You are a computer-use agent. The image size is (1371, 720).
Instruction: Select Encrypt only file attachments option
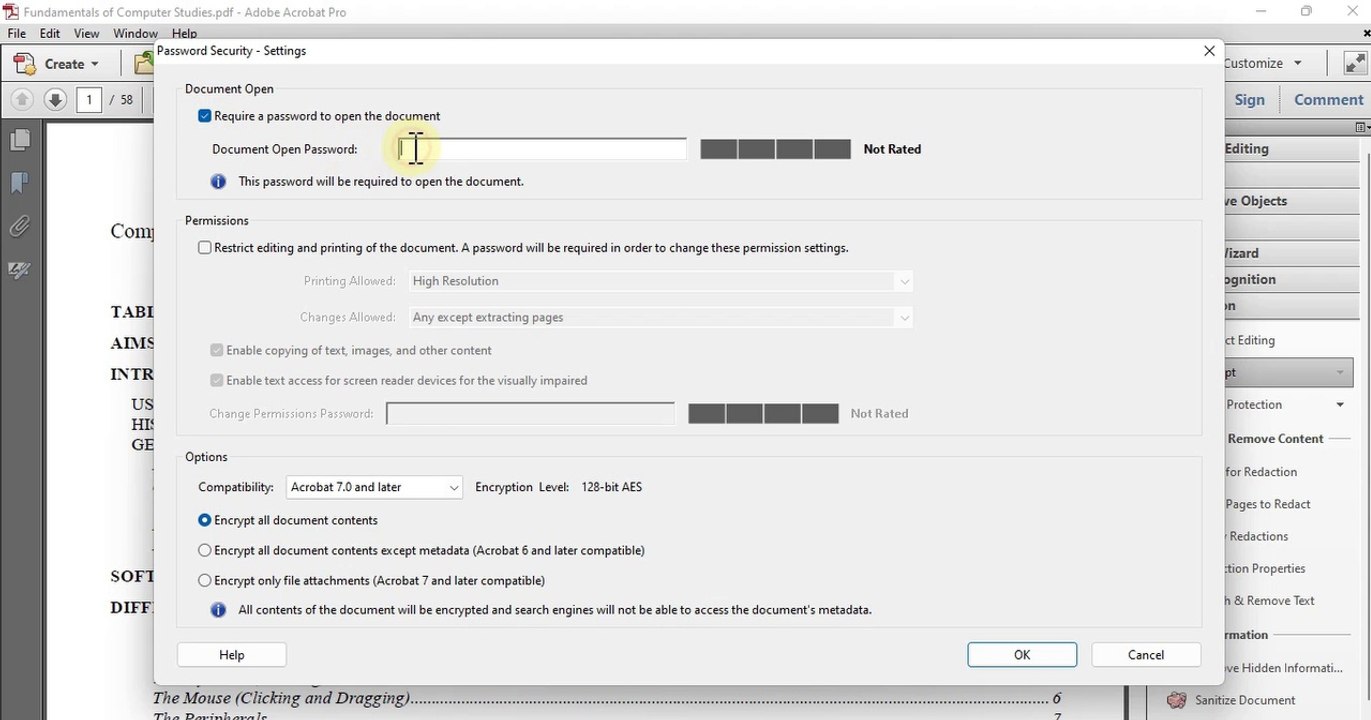205,580
